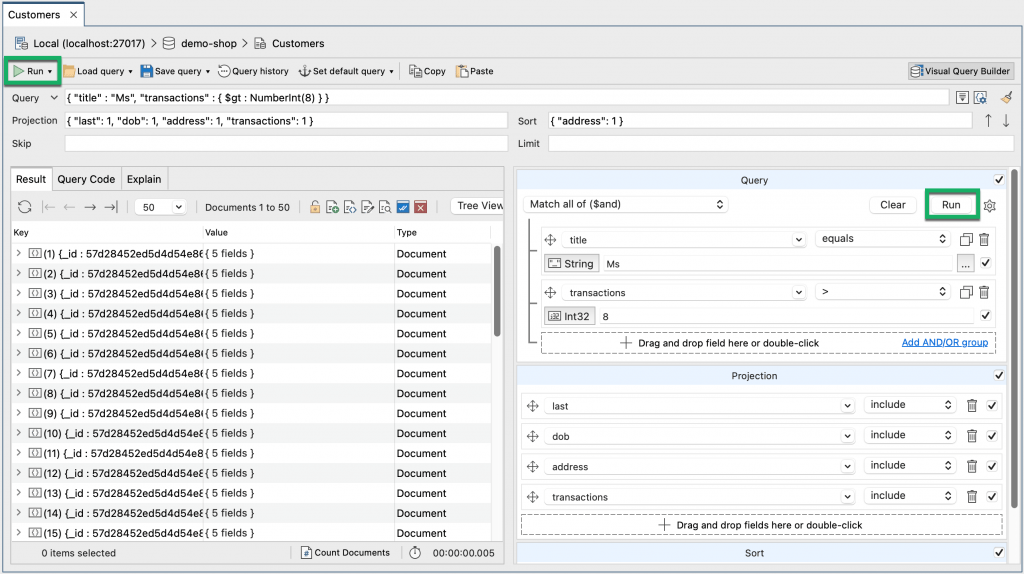
Task: Open the Explain tab
Action: pos(144,179)
